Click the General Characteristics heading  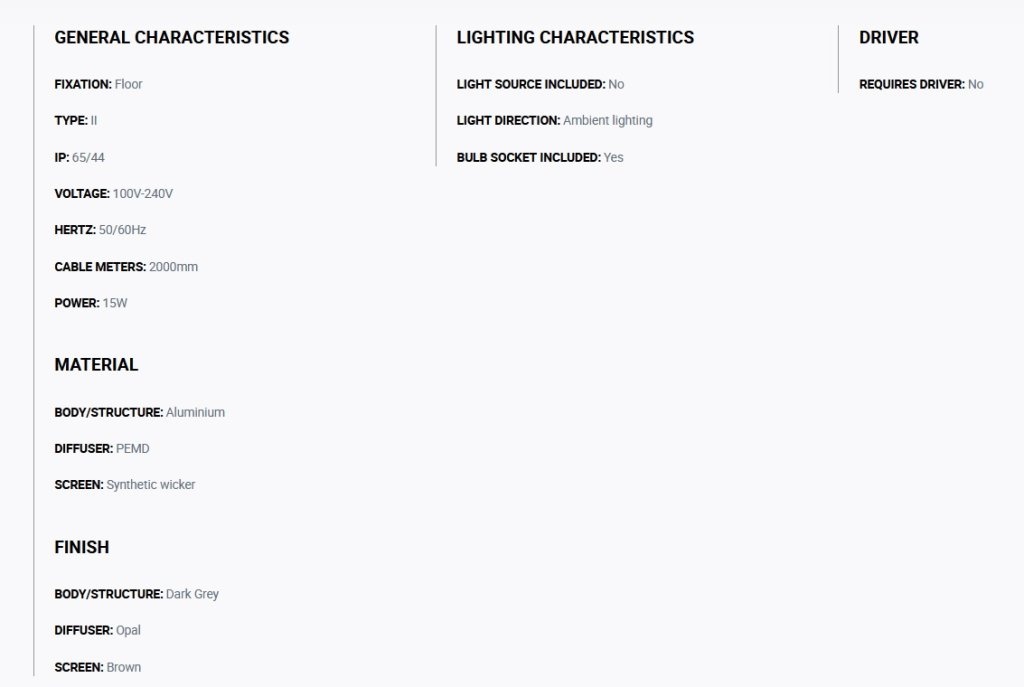pos(172,37)
